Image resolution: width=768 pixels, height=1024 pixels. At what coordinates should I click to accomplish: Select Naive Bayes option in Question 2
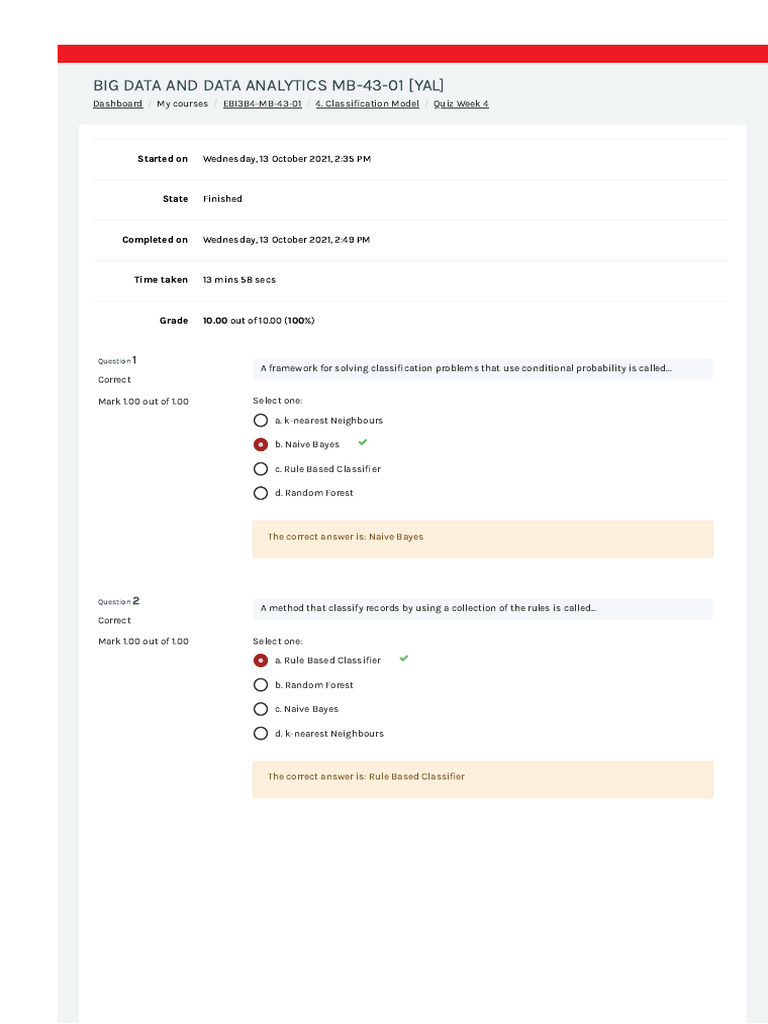click(261, 709)
